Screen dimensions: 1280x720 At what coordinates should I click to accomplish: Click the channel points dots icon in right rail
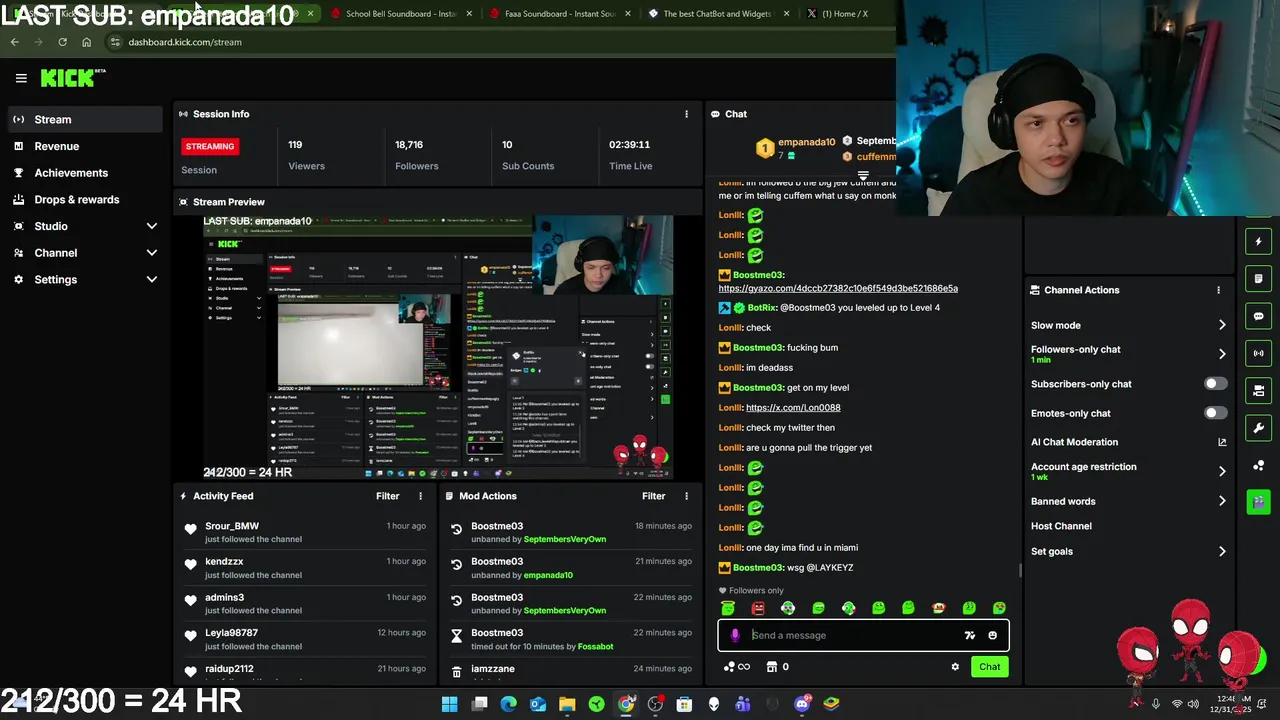1258,465
